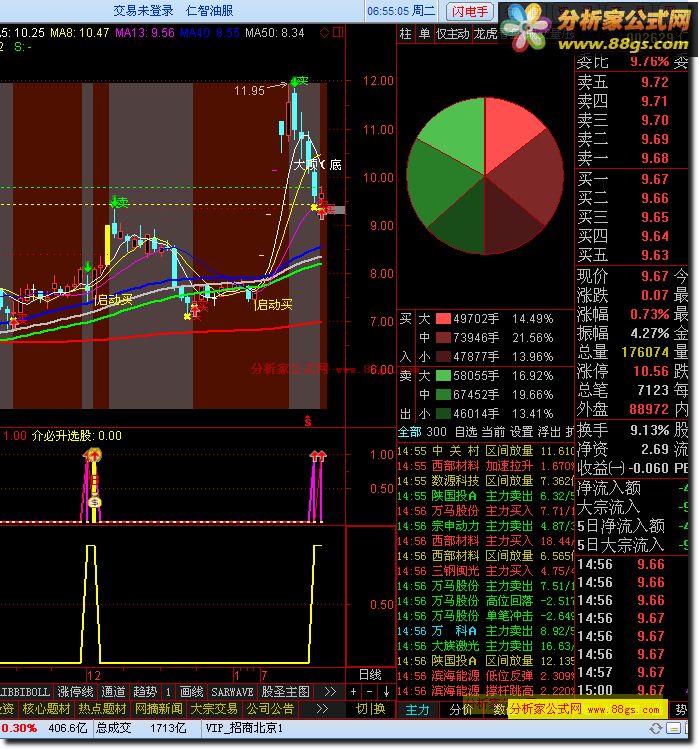Image resolution: width=700 pixels, height=750 pixels.
Task: Open the 日线 period selector
Action: pyautogui.click(x=370, y=675)
